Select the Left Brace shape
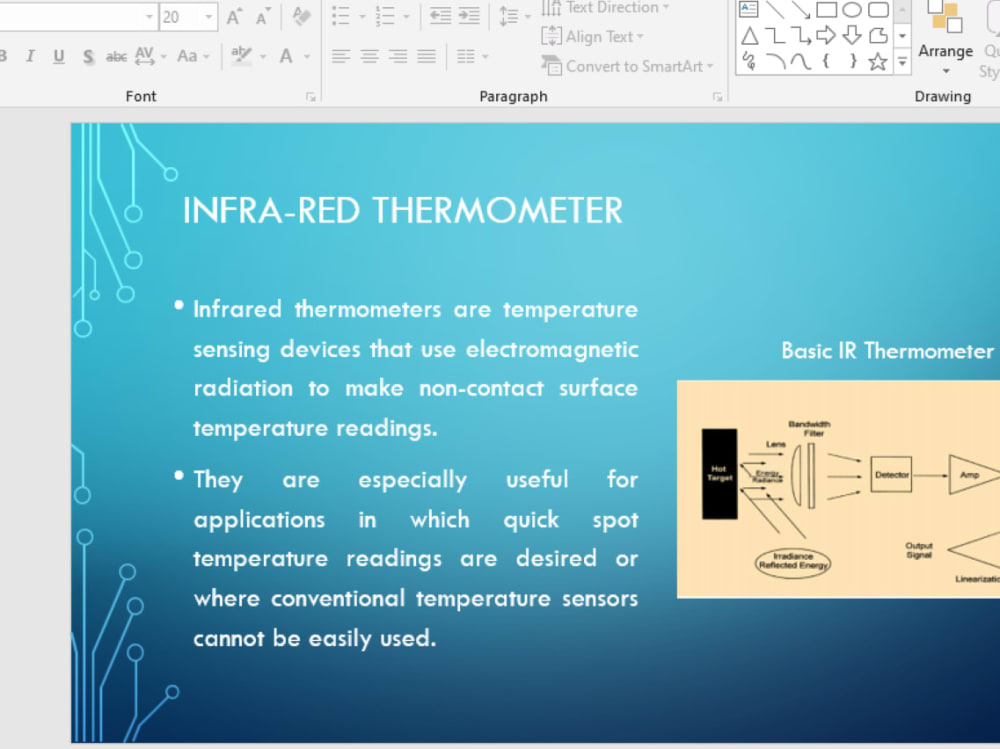 point(826,61)
